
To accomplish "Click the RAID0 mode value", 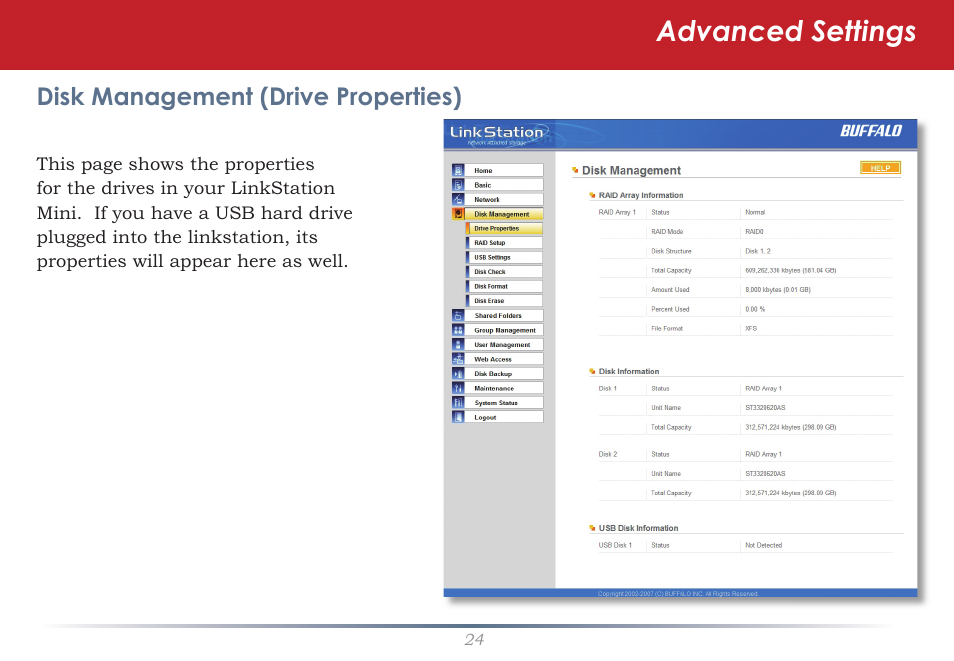I will (x=754, y=232).
